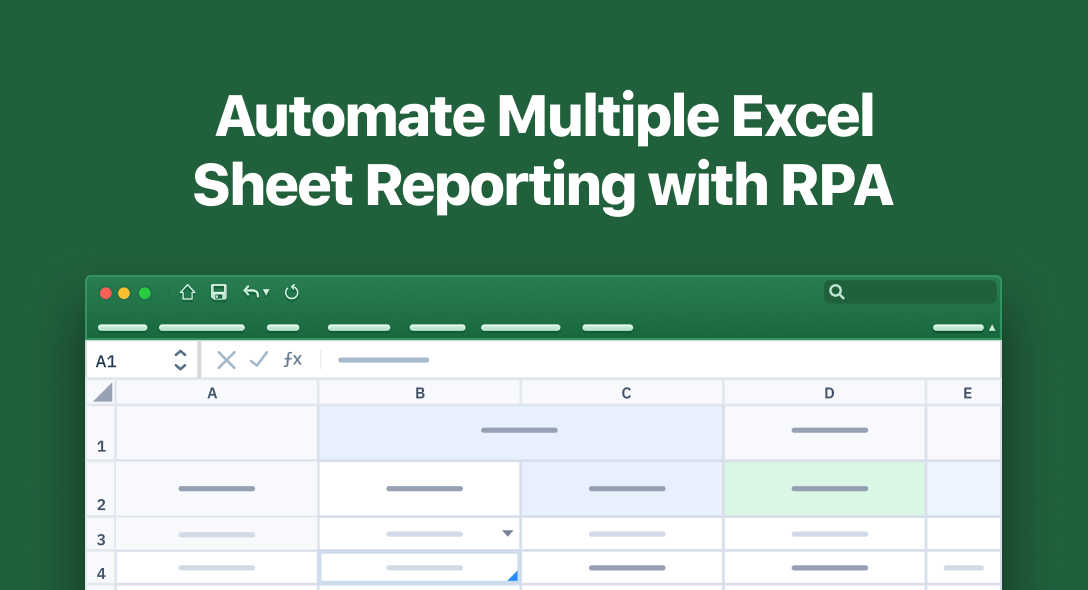Redo using the refresh-style arrow icon
Image resolution: width=1088 pixels, height=590 pixels.
point(292,292)
